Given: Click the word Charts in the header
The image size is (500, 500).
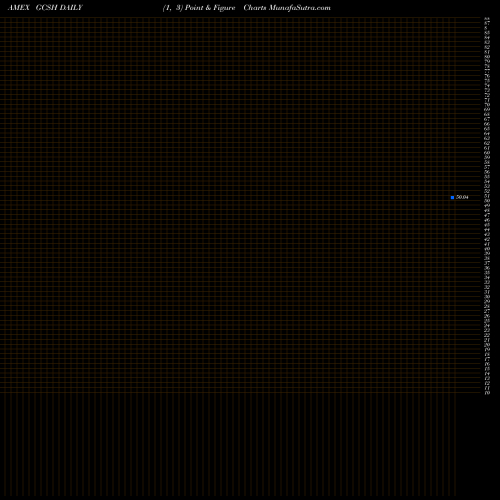Looking at the screenshot, I should [x=255, y=8].
